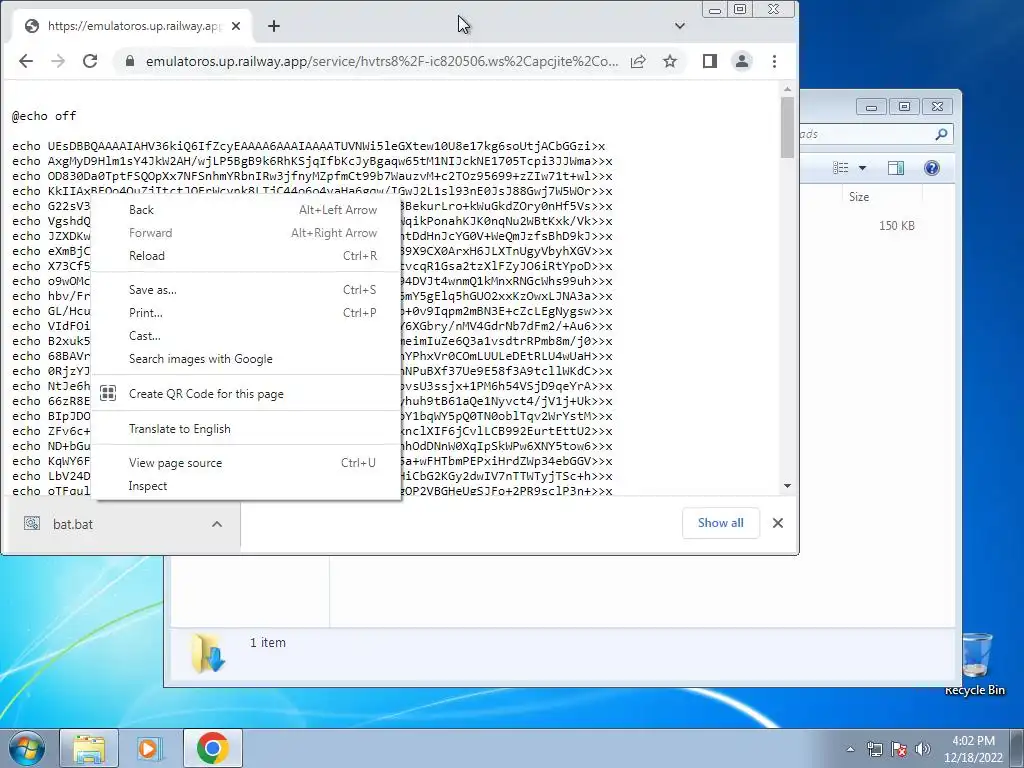Click the page vertical scrollbar thumb

[x=788, y=127]
